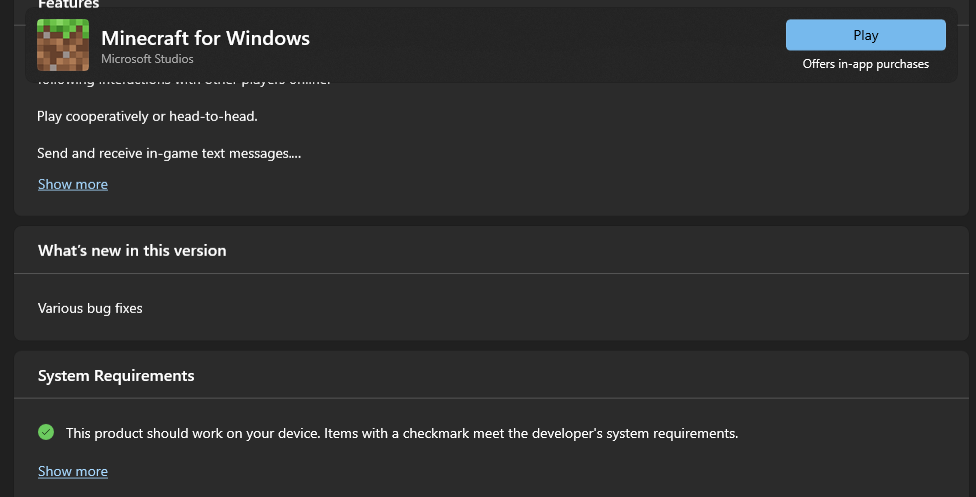976x497 pixels.
Task: Click the Features heading at the top
Action: point(68,5)
